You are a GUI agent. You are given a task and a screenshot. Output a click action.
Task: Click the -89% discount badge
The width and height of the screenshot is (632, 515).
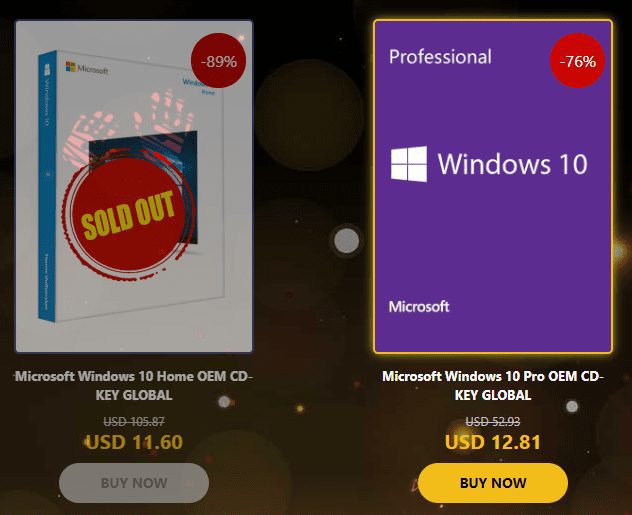tap(218, 60)
